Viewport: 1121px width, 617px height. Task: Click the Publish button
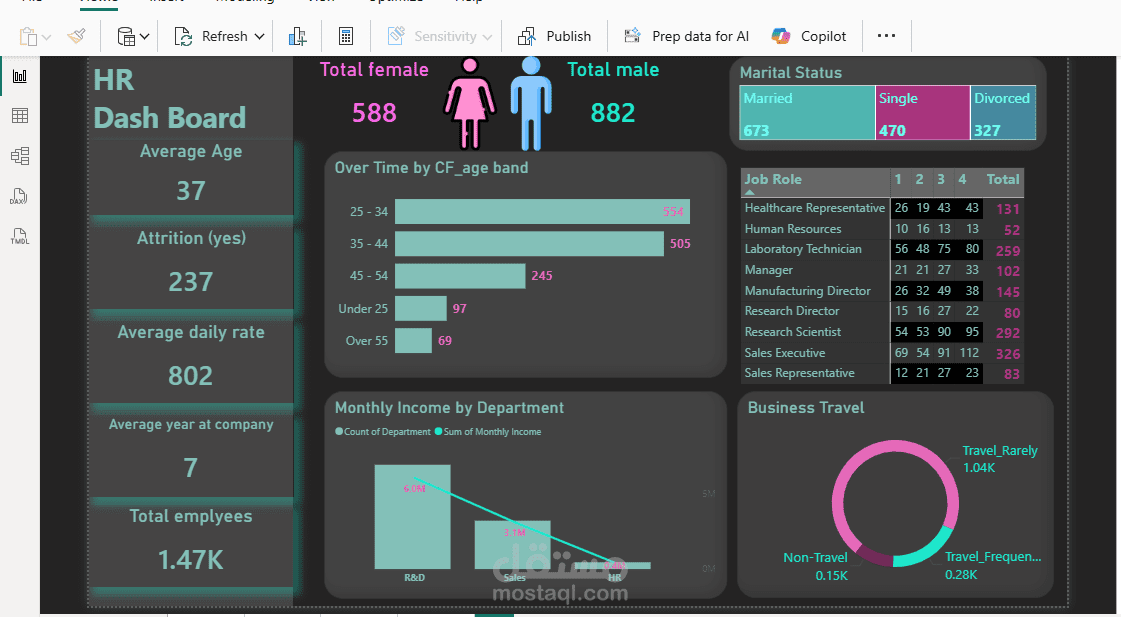[555, 36]
